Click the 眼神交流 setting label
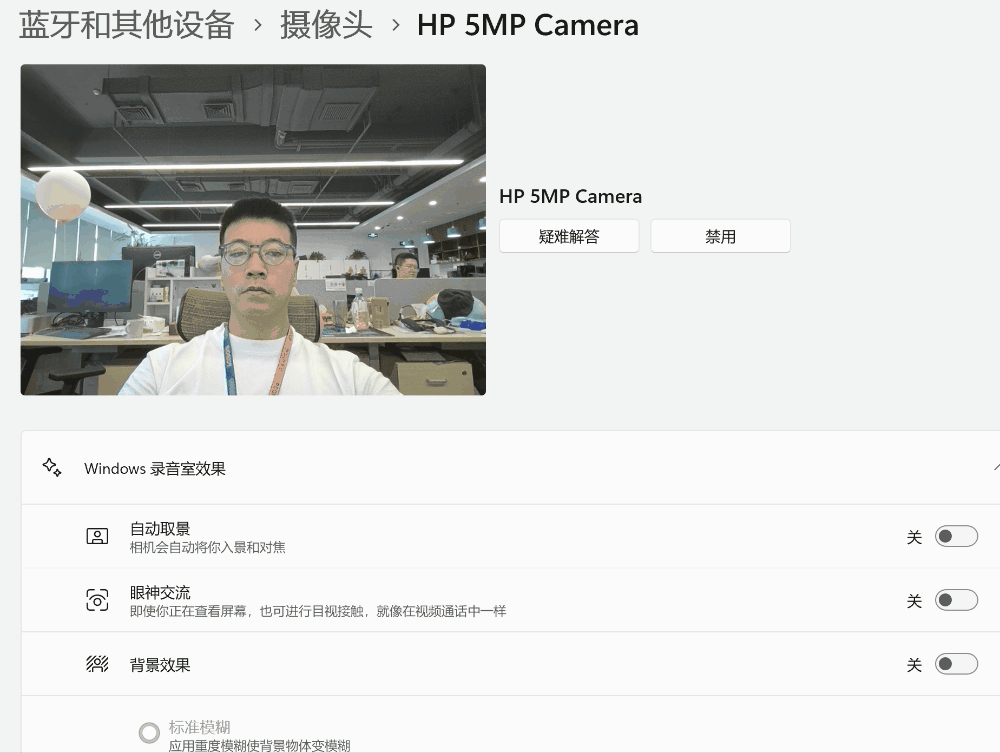 160,592
